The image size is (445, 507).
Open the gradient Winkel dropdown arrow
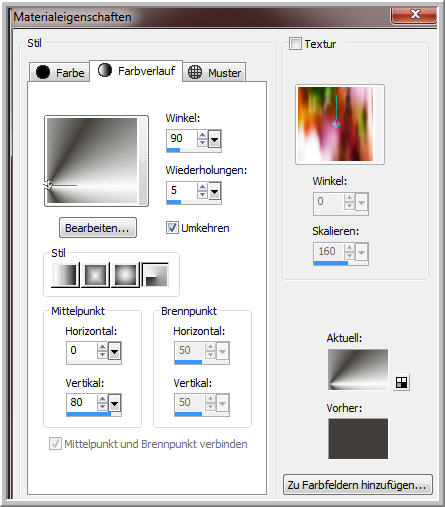tap(215, 139)
